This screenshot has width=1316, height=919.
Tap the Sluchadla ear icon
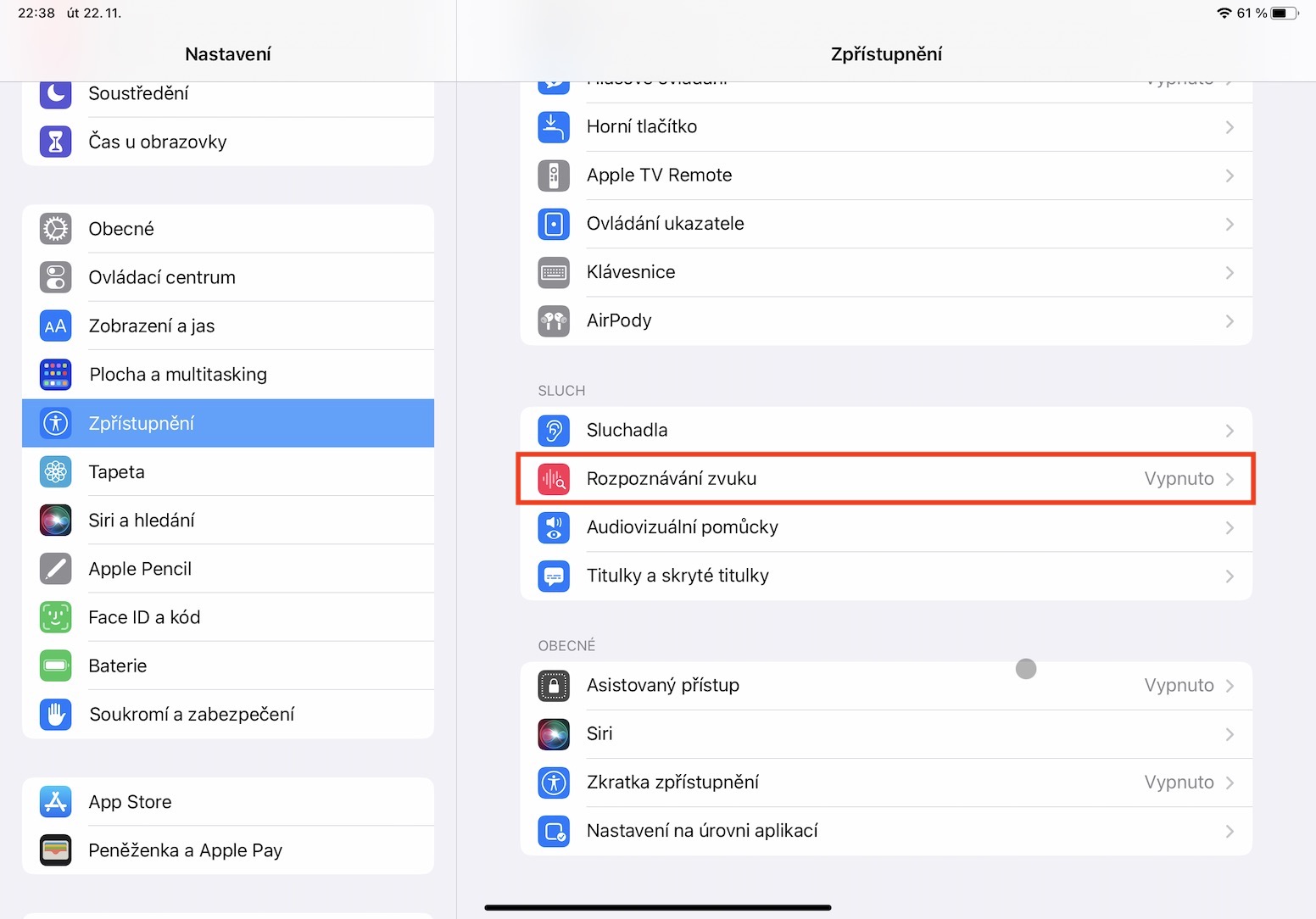click(x=554, y=431)
